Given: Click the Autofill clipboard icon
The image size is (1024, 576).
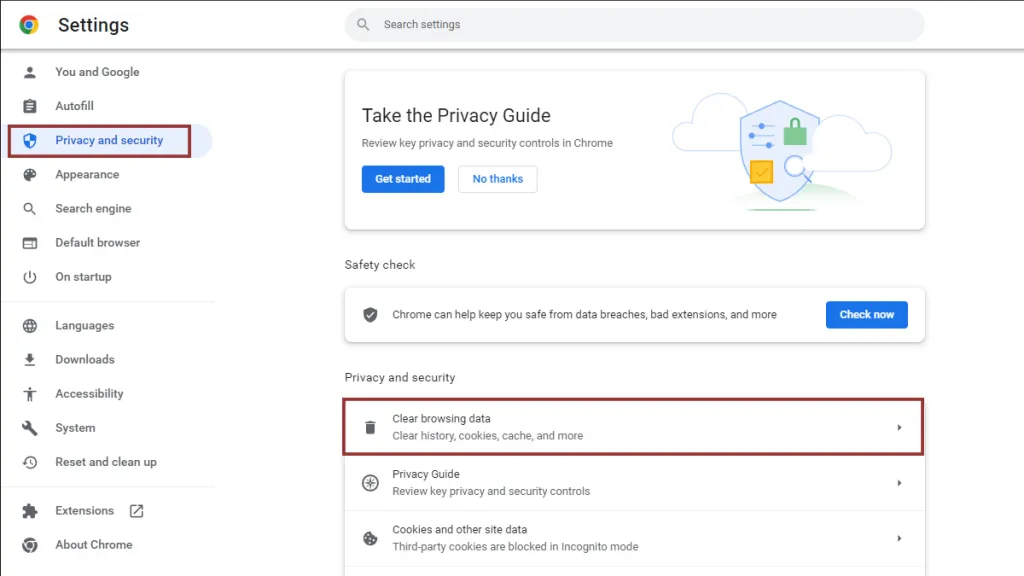Looking at the screenshot, I should [29, 106].
